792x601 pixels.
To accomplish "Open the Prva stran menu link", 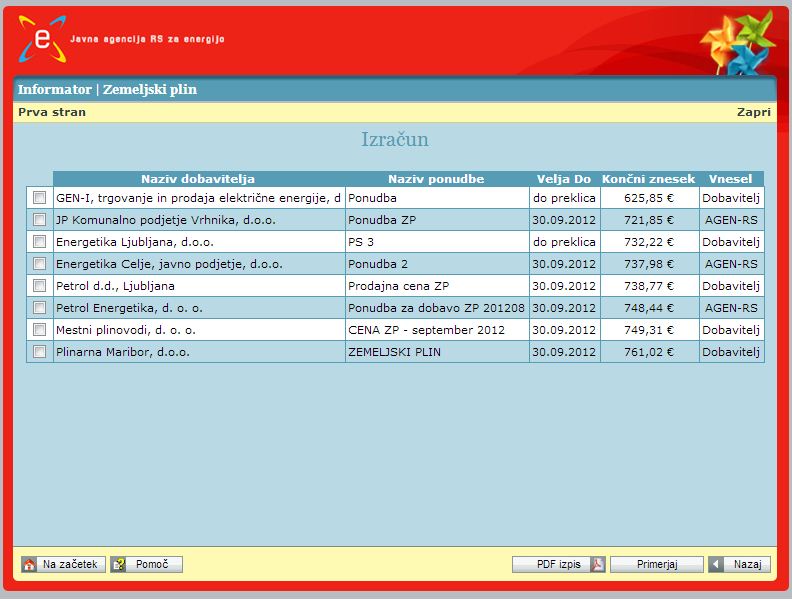I will (x=52, y=112).
